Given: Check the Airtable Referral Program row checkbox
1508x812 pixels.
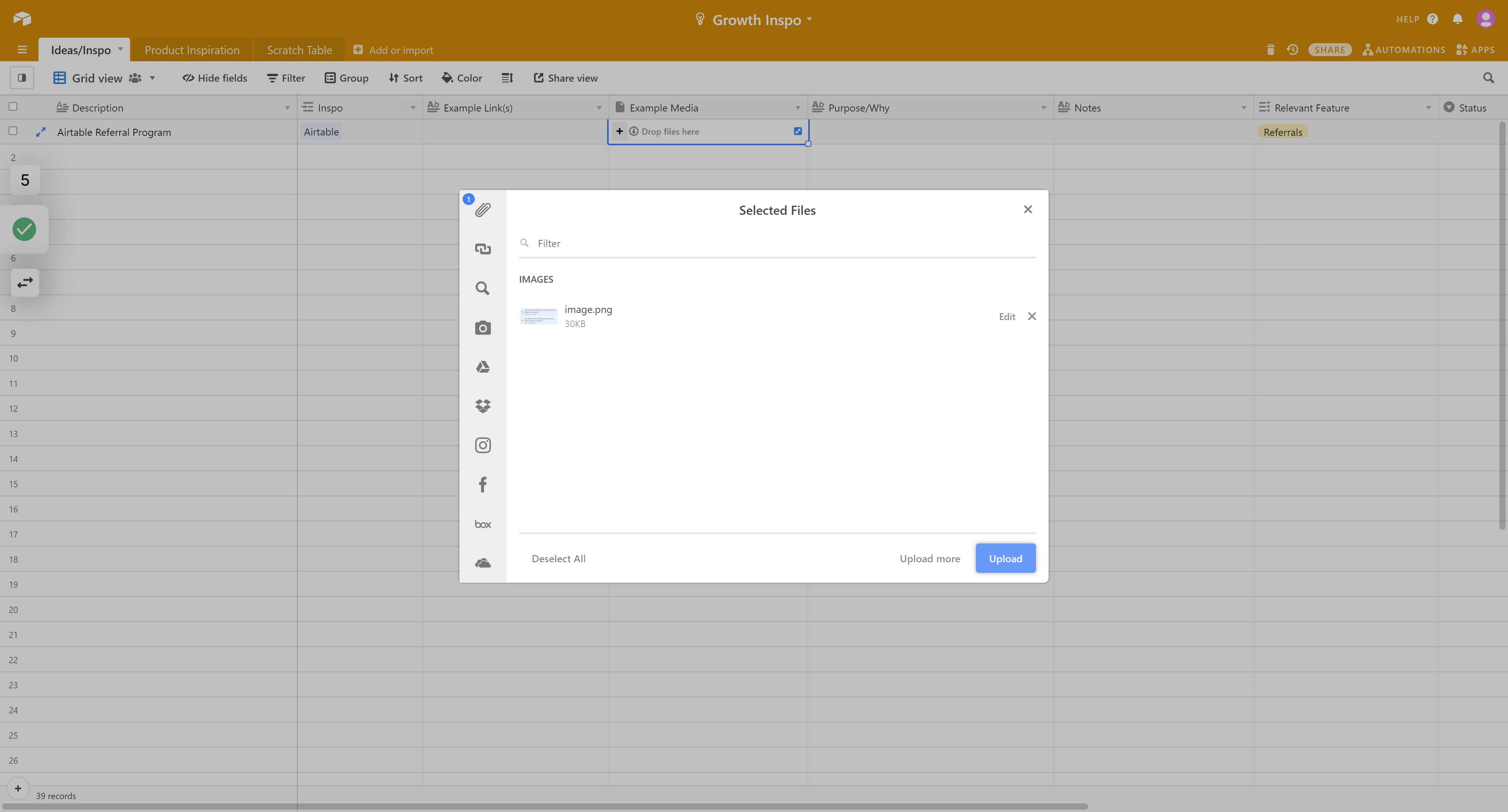Looking at the screenshot, I should click(x=13, y=131).
